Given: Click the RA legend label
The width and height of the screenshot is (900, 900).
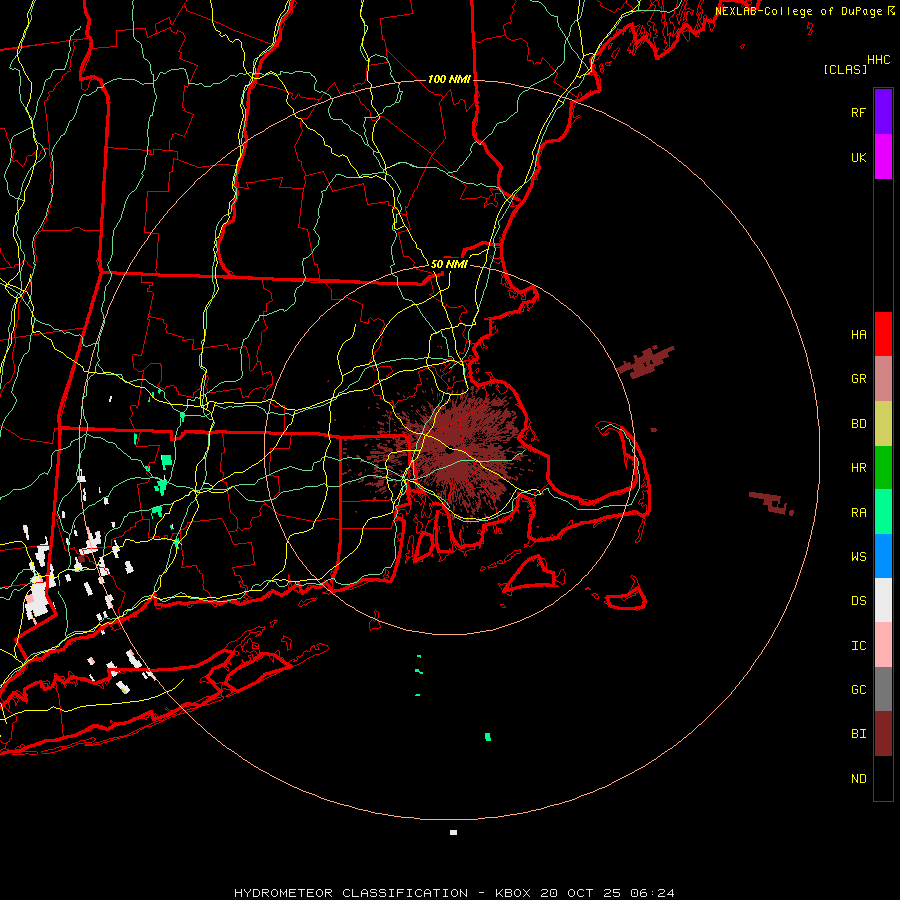Looking at the screenshot, I should (x=859, y=513).
